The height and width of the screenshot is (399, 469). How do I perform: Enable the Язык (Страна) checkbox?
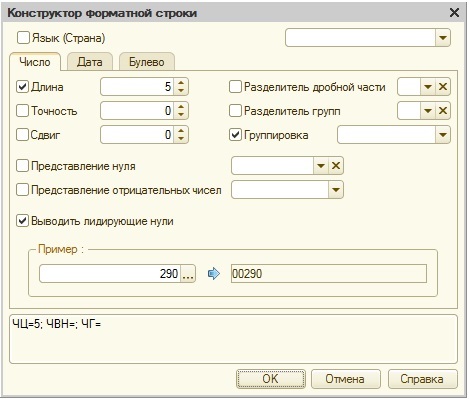click(x=23, y=38)
